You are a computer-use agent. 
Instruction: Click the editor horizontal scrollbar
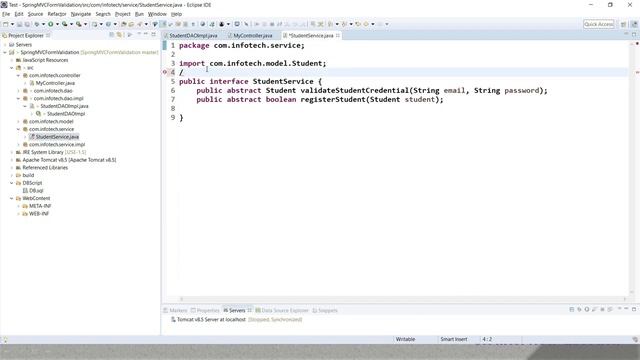coord(402,299)
